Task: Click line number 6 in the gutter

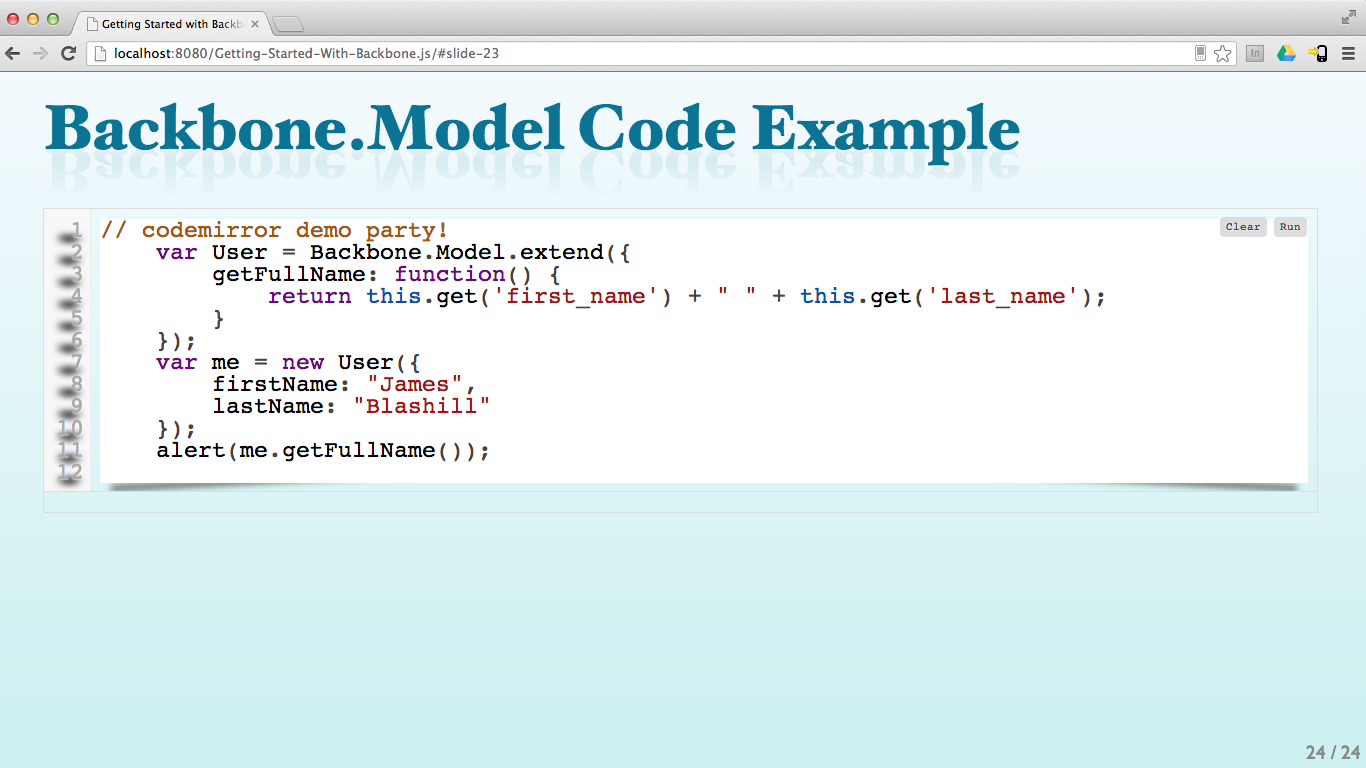Action: [75, 341]
